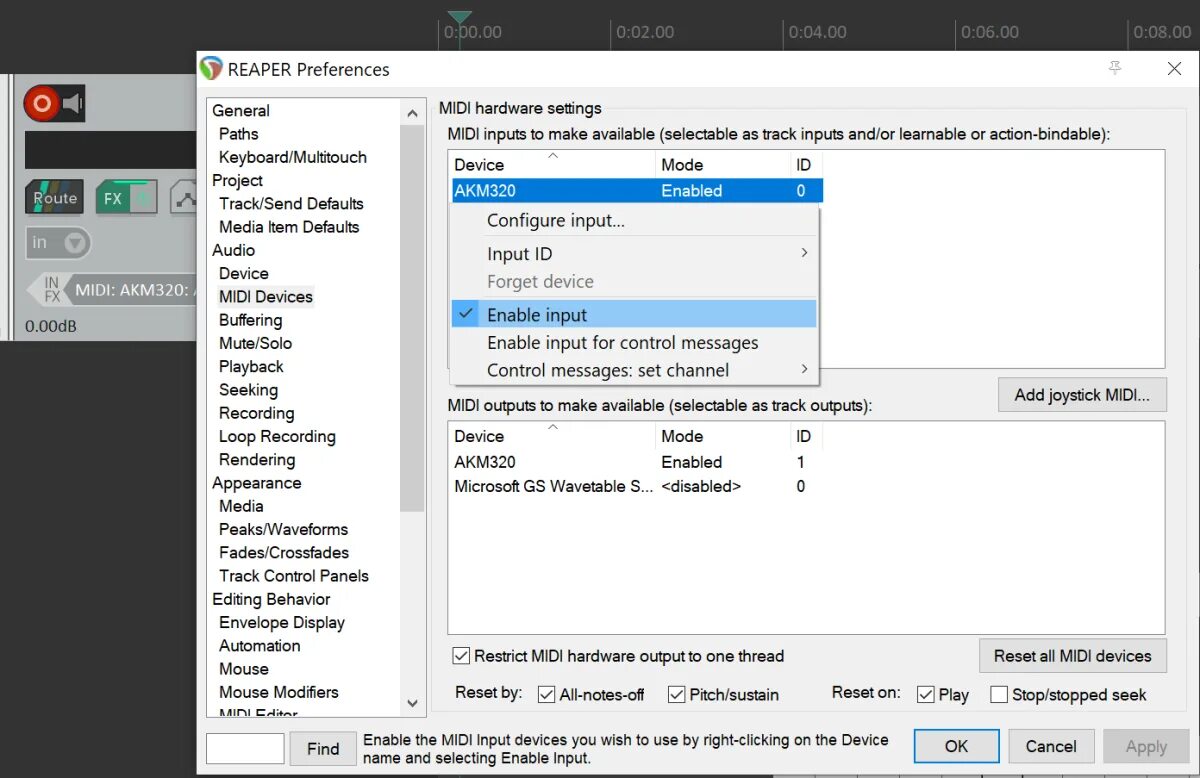The height and width of the screenshot is (778, 1200).
Task: Select Enable input for control messages
Action: 634,343
